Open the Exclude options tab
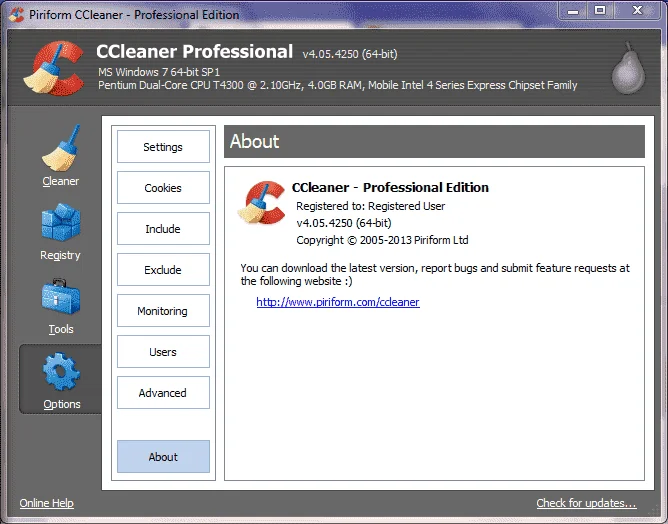 163,270
